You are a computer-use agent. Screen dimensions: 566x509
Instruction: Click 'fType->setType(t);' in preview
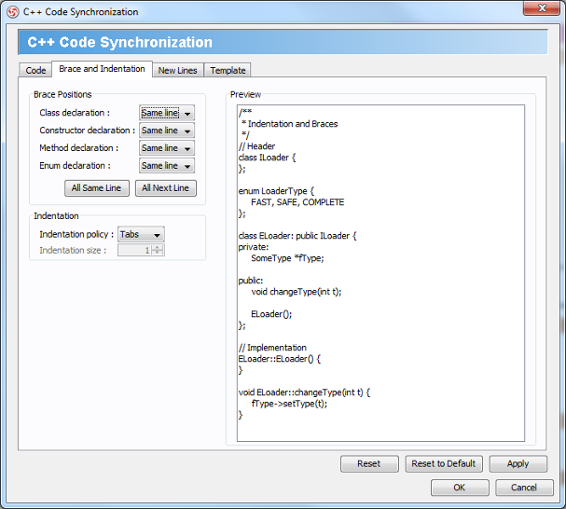(289, 404)
